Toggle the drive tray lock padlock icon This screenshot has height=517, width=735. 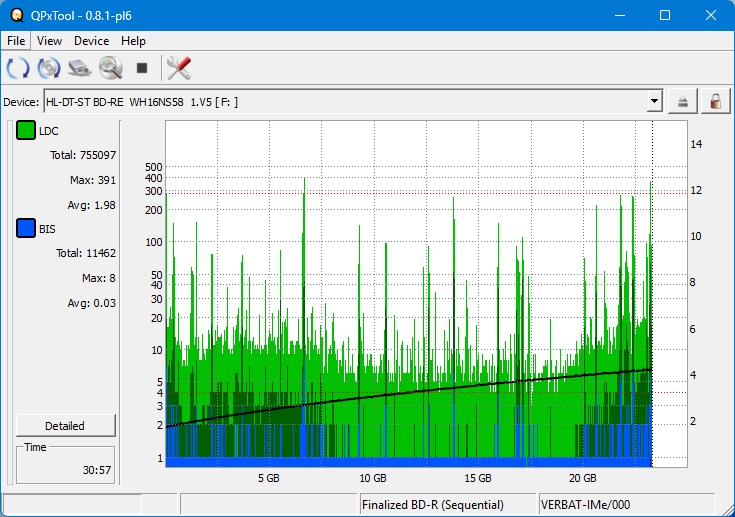715,101
